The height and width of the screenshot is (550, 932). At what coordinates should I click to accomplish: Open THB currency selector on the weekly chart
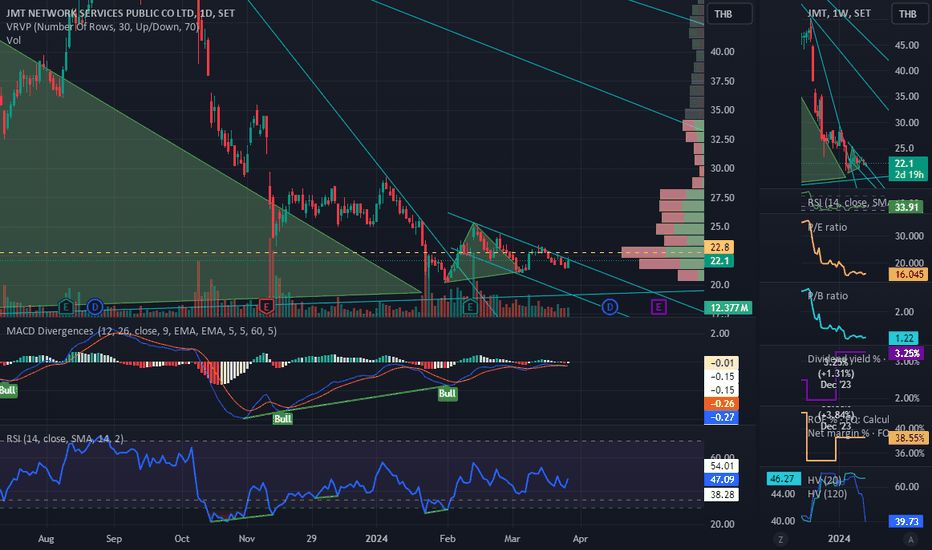pos(908,14)
